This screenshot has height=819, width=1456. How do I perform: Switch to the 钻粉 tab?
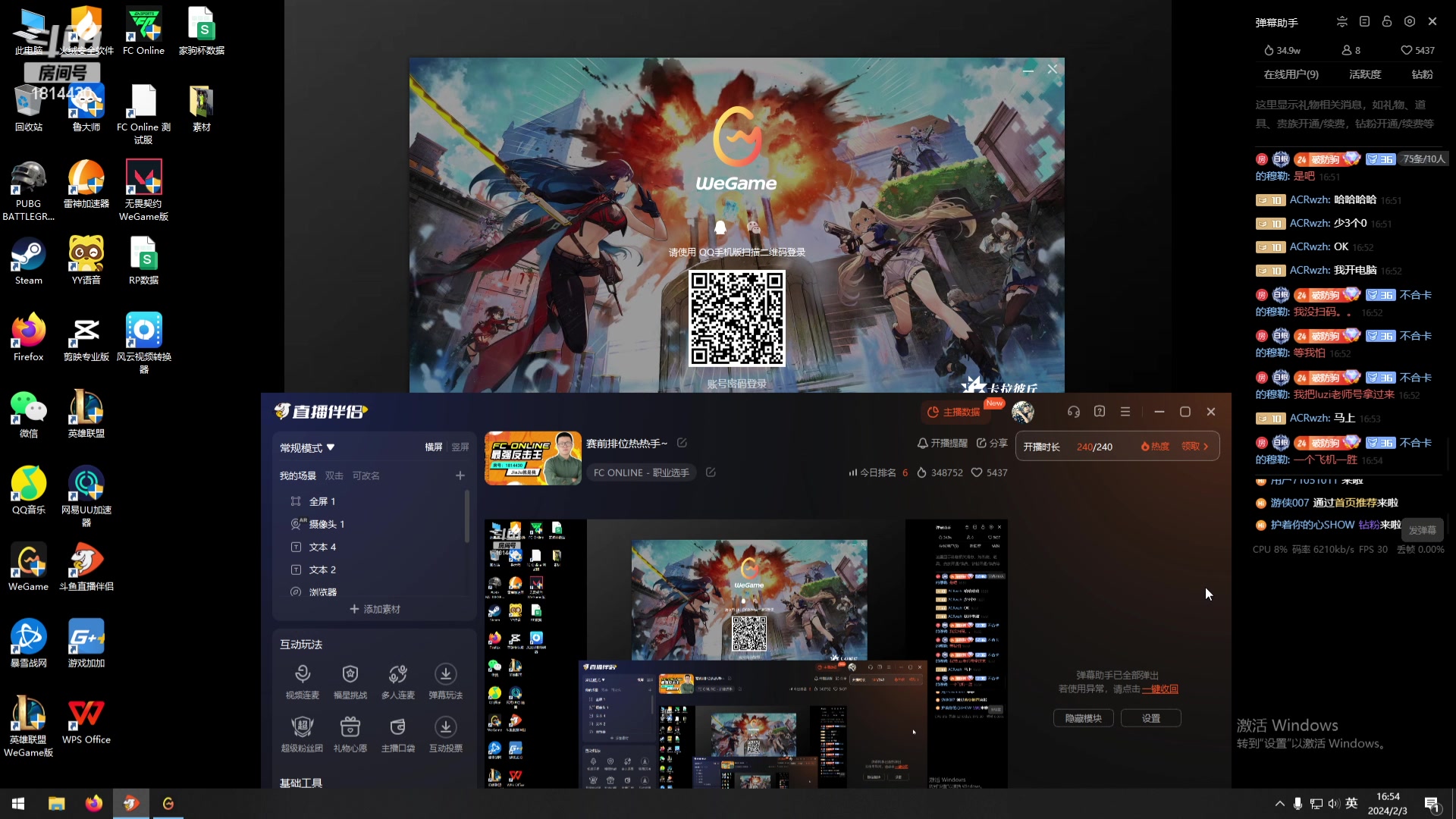1422,74
